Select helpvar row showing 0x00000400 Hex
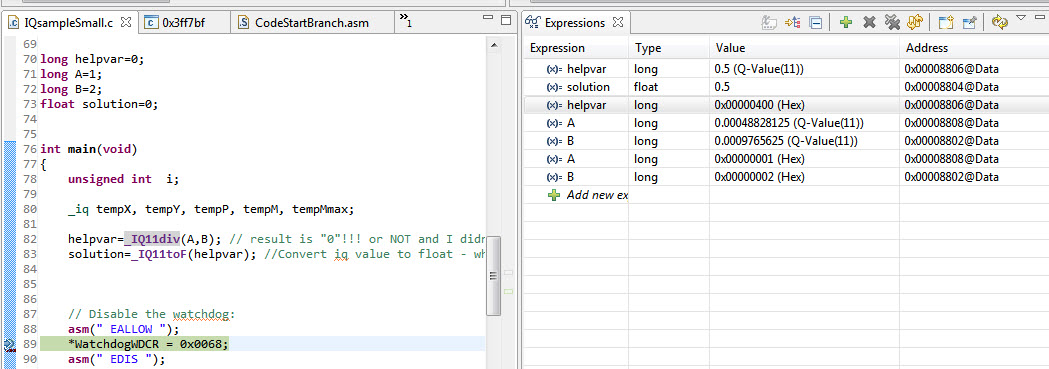 (786, 105)
